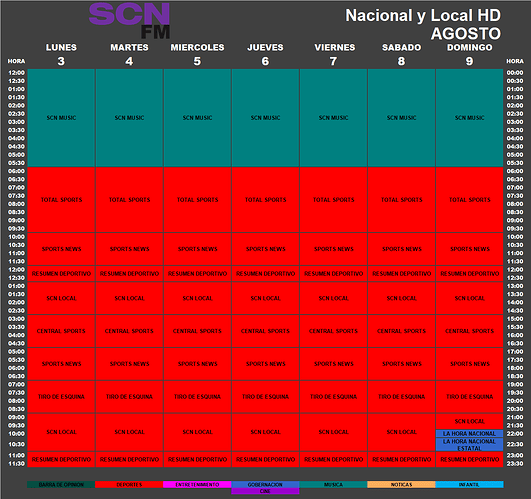Click Monday's morning SPORTS NEWS cell
Image resolution: width=531 pixels, height=499 pixels.
pos(61,249)
